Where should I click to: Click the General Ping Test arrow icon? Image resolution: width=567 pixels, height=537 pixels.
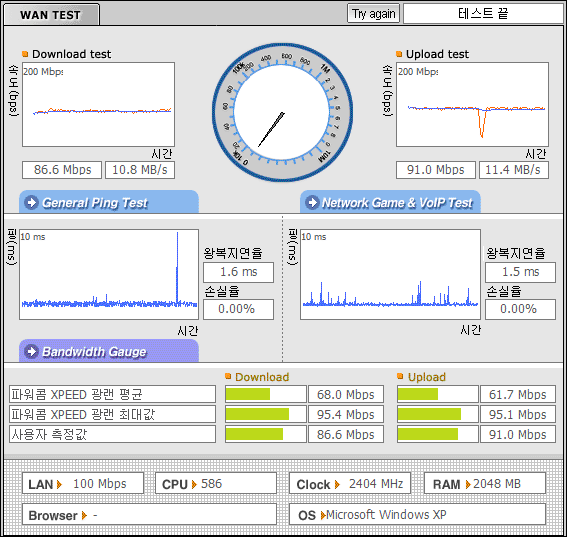click(x=31, y=203)
